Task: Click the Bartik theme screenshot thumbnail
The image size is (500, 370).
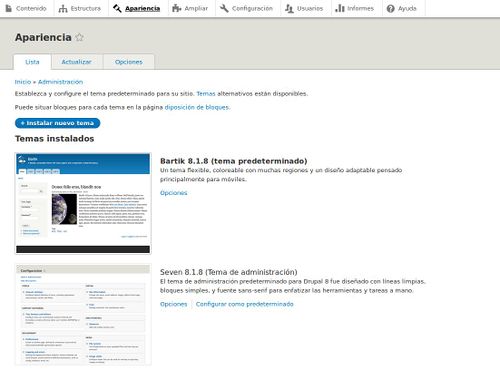Action: (83, 203)
